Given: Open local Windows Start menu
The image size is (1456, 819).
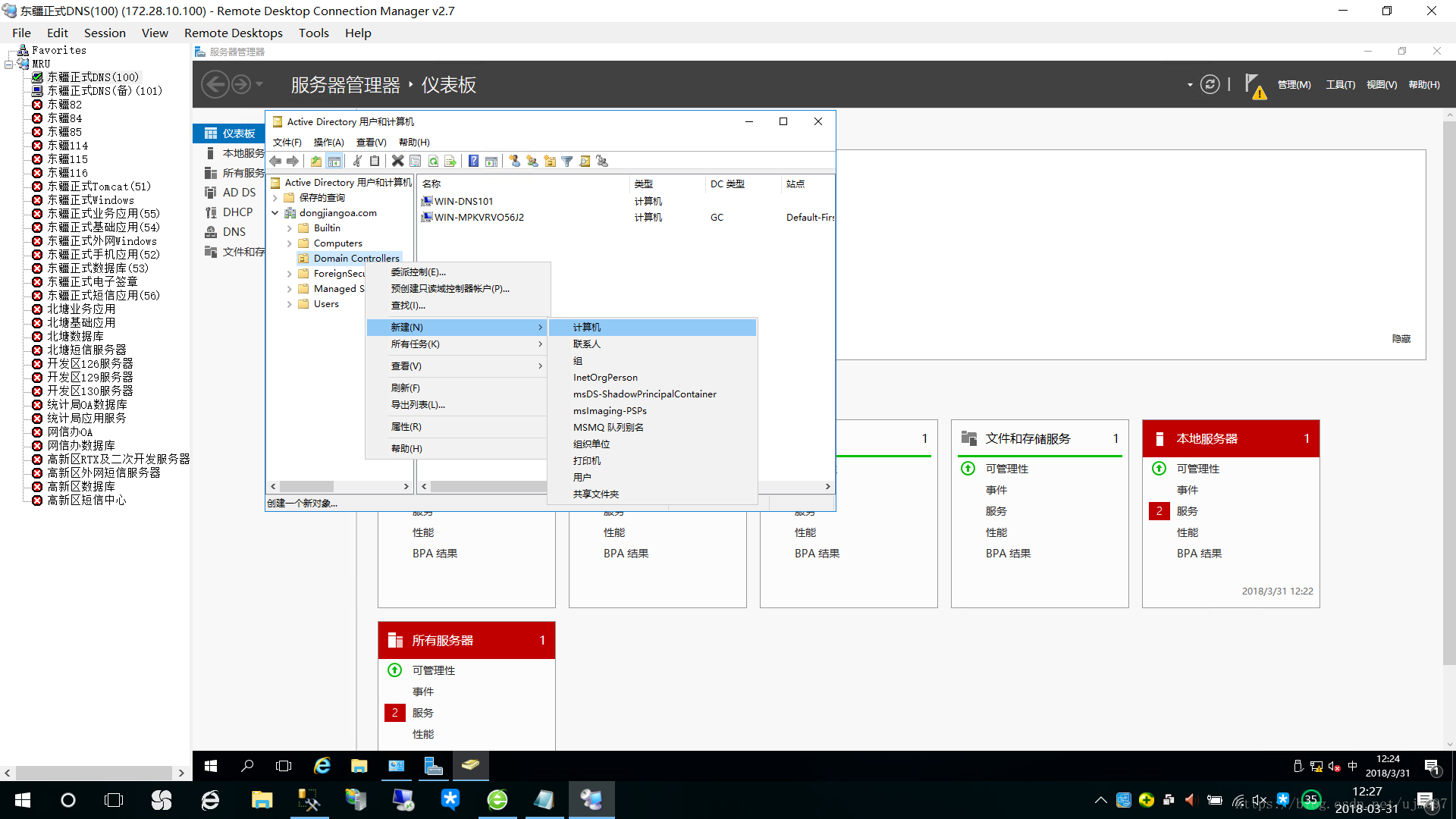Looking at the screenshot, I should click(23, 800).
